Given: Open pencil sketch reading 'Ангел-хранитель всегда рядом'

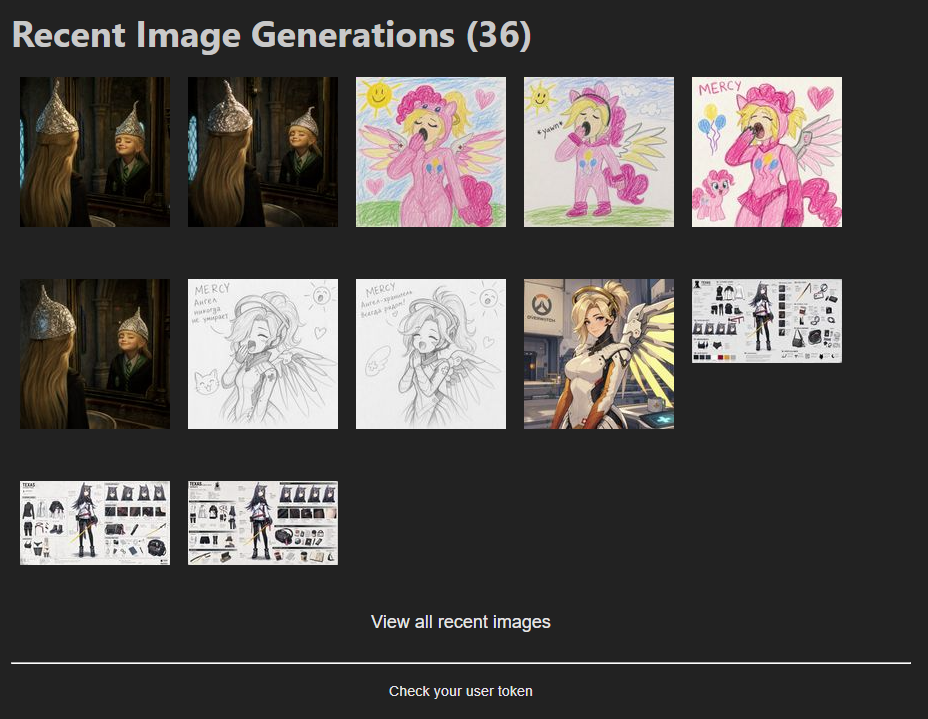Looking at the screenshot, I should coord(431,354).
